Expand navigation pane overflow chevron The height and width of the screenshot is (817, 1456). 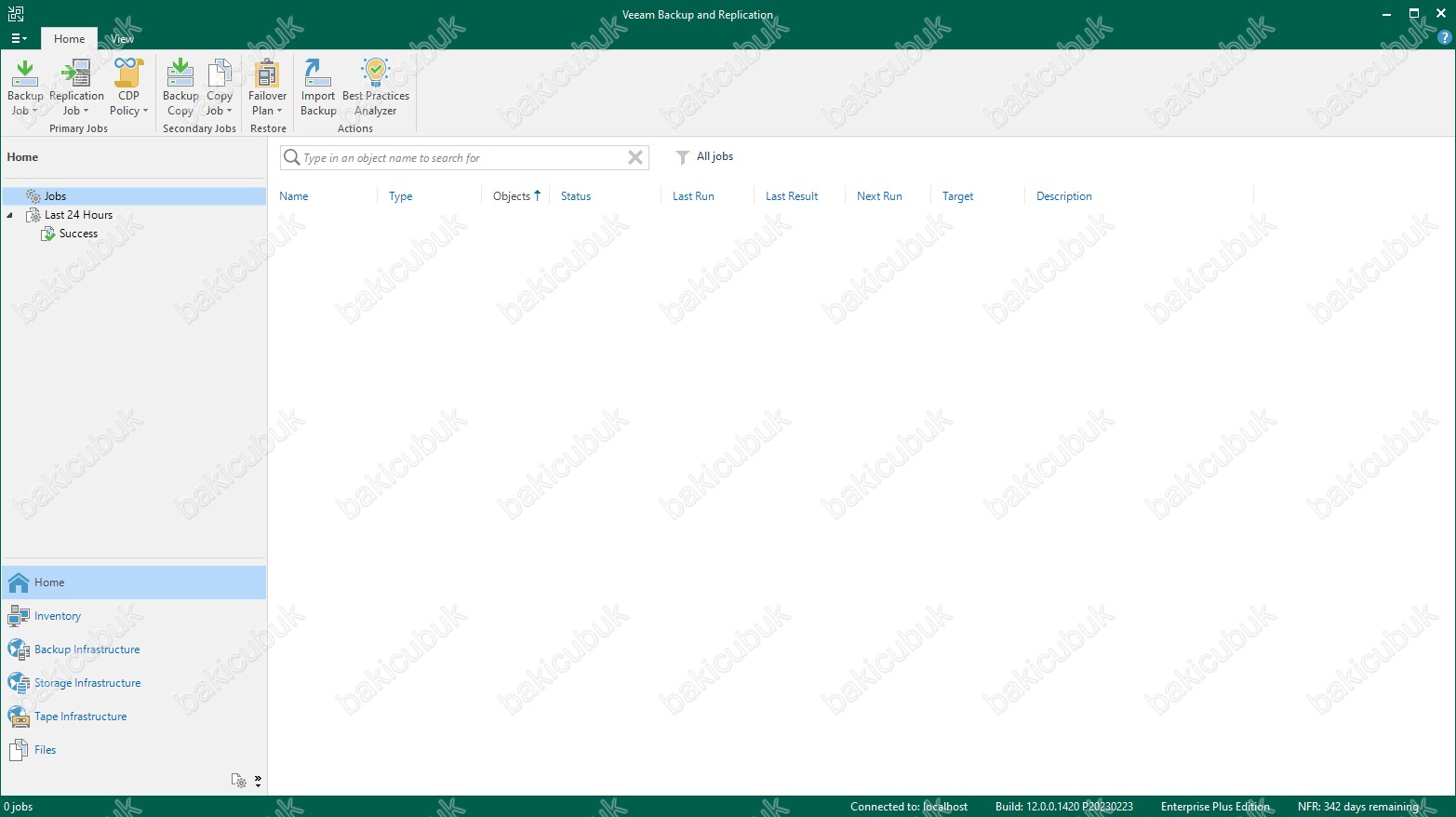(258, 781)
